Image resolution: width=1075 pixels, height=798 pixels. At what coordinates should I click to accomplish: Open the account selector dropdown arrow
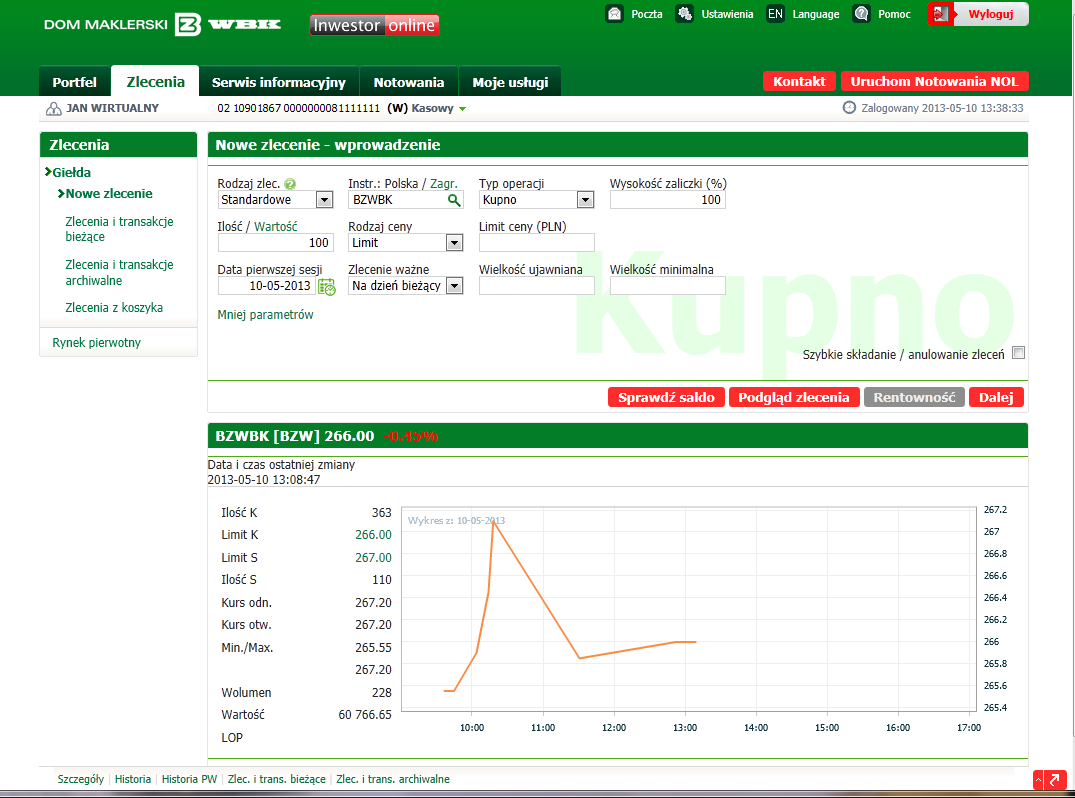point(463,109)
